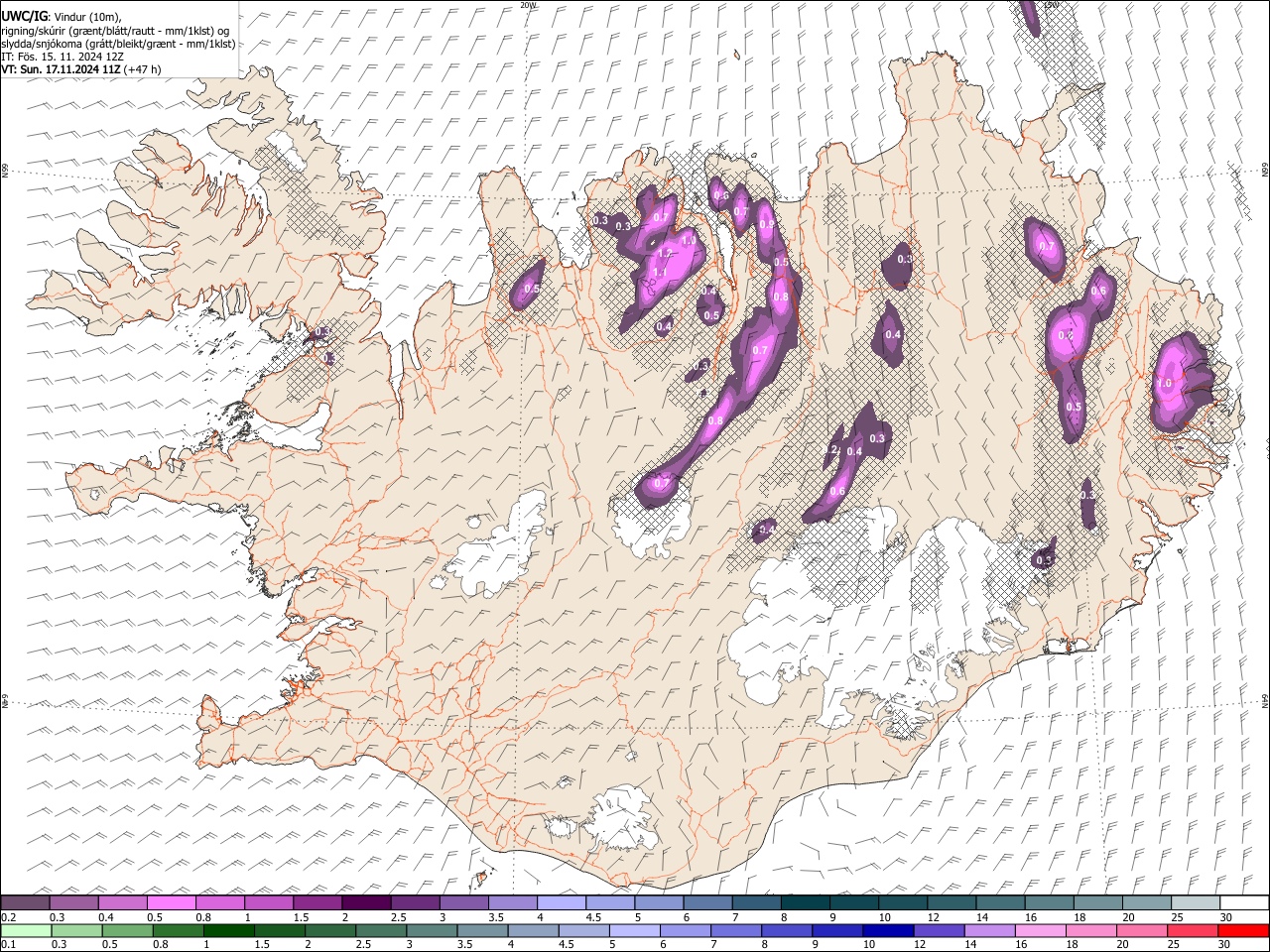Image resolution: width=1270 pixels, height=952 pixels.
Task: Click the 'rigning/skúrir' legend description line
Action: [115, 31]
